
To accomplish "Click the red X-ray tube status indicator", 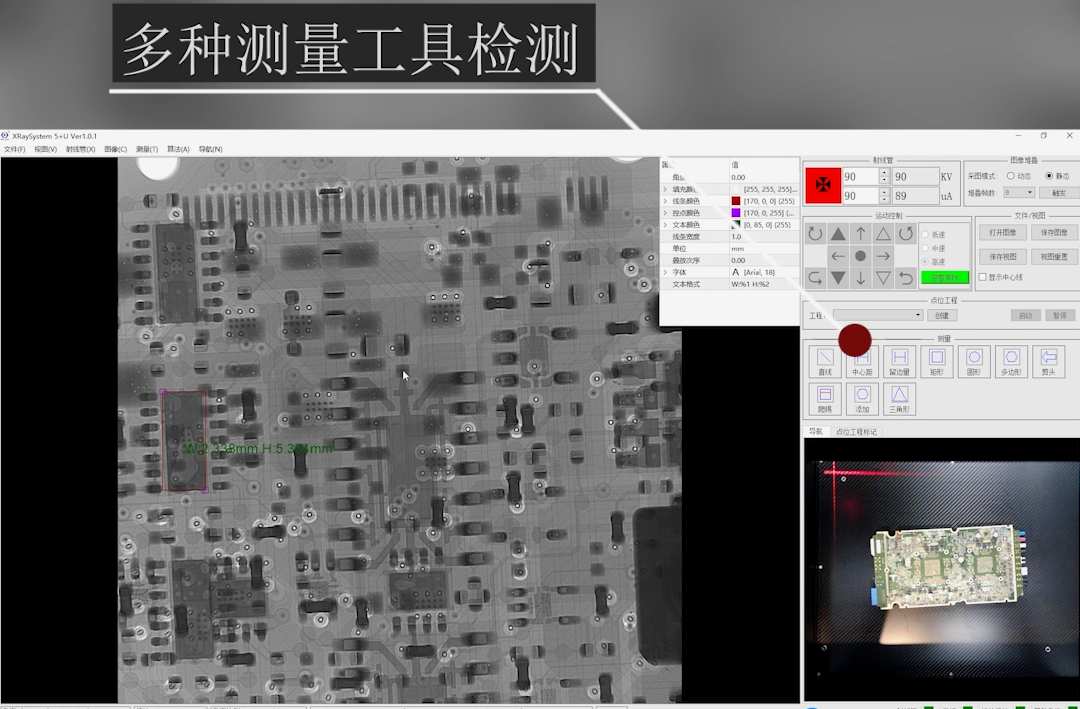I will tap(822, 185).
